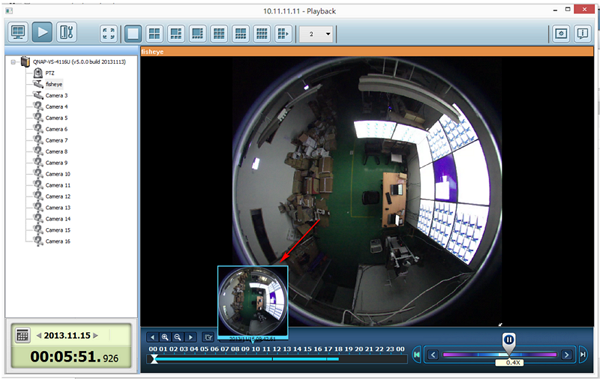Viewport: 600px width, 381px height.
Task: Toggle full screen display
Action: (x=109, y=34)
